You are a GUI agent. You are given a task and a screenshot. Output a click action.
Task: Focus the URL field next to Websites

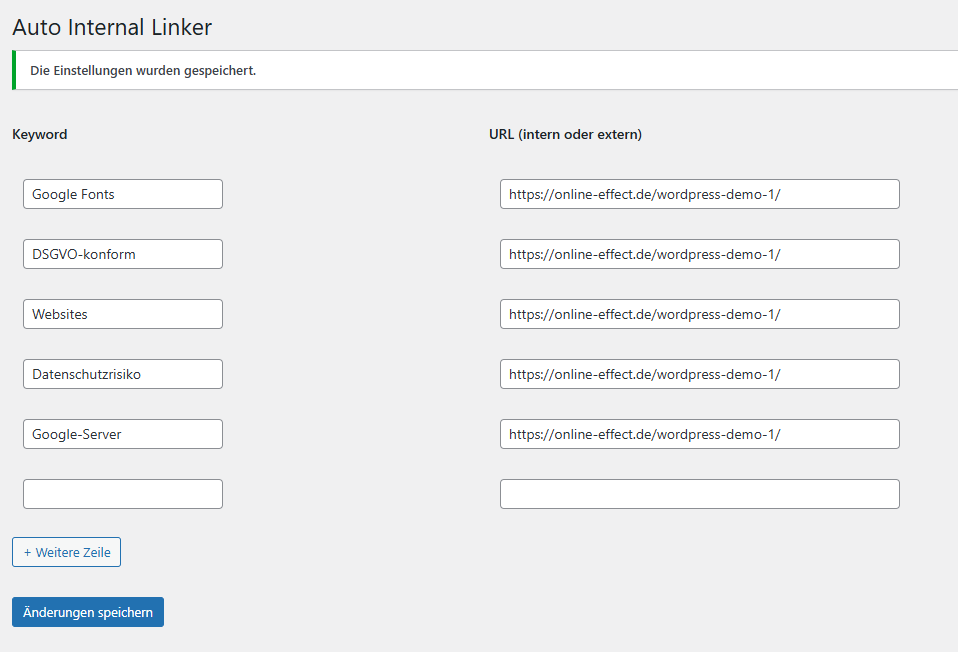point(700,314)
